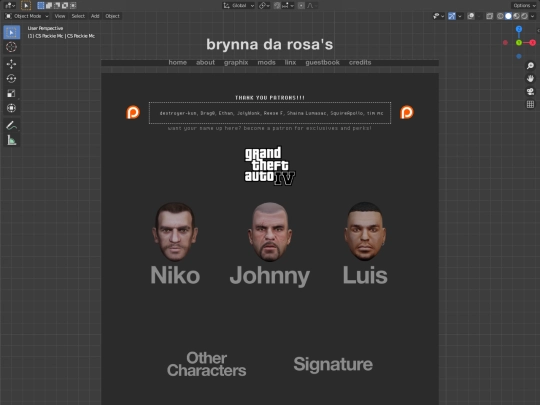Open the snapping options dropdown
Image resolution: width=540 pixels, height=405 pixels.
(287, 6)
